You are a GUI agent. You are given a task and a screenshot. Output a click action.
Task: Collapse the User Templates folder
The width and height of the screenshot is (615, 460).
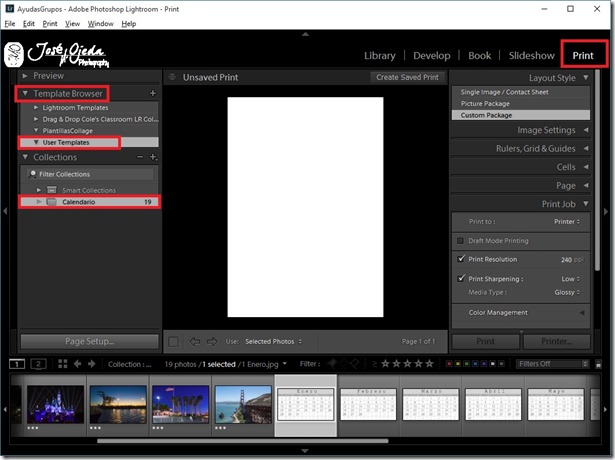point(36,142)
